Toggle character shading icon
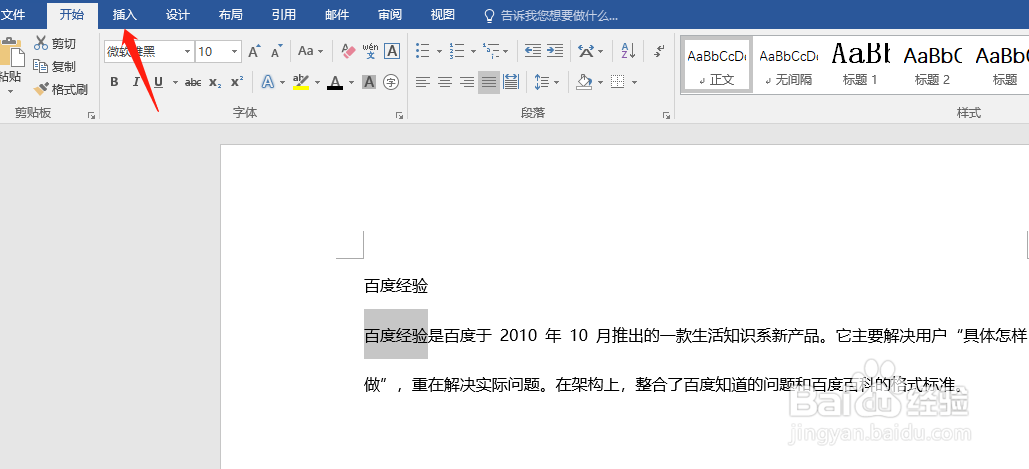1029x469 pixels. [x=369, y=82]
